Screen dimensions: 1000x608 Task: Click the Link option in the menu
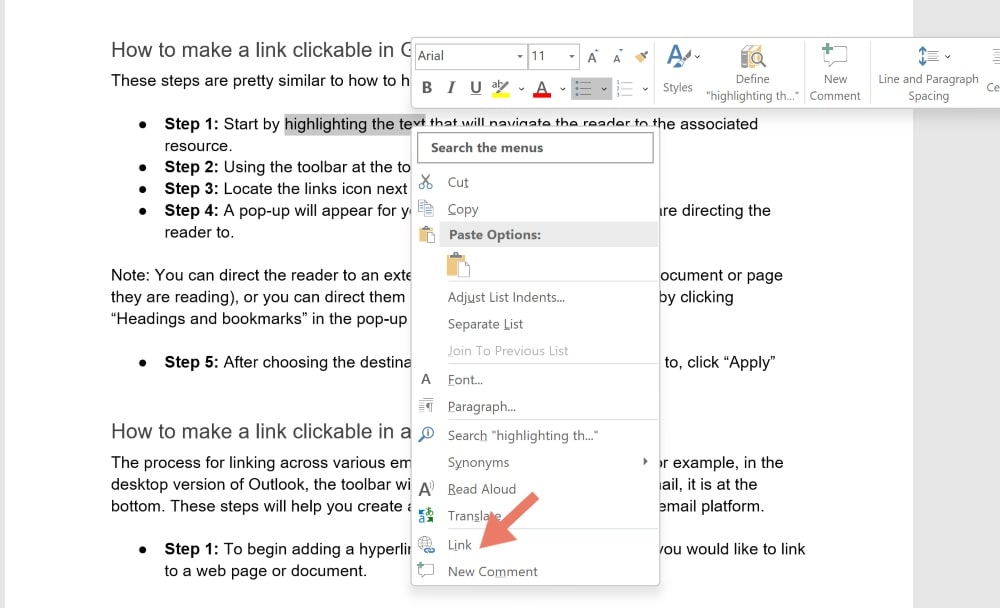(459, 545)
